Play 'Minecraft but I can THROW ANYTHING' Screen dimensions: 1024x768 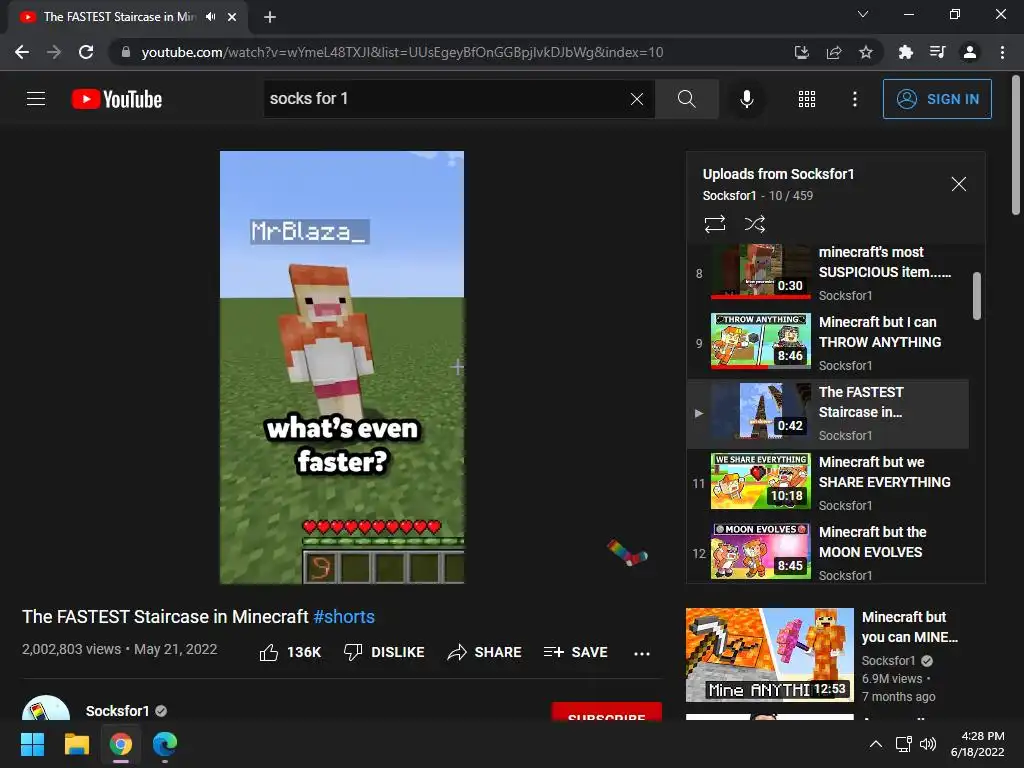point(828,343)
